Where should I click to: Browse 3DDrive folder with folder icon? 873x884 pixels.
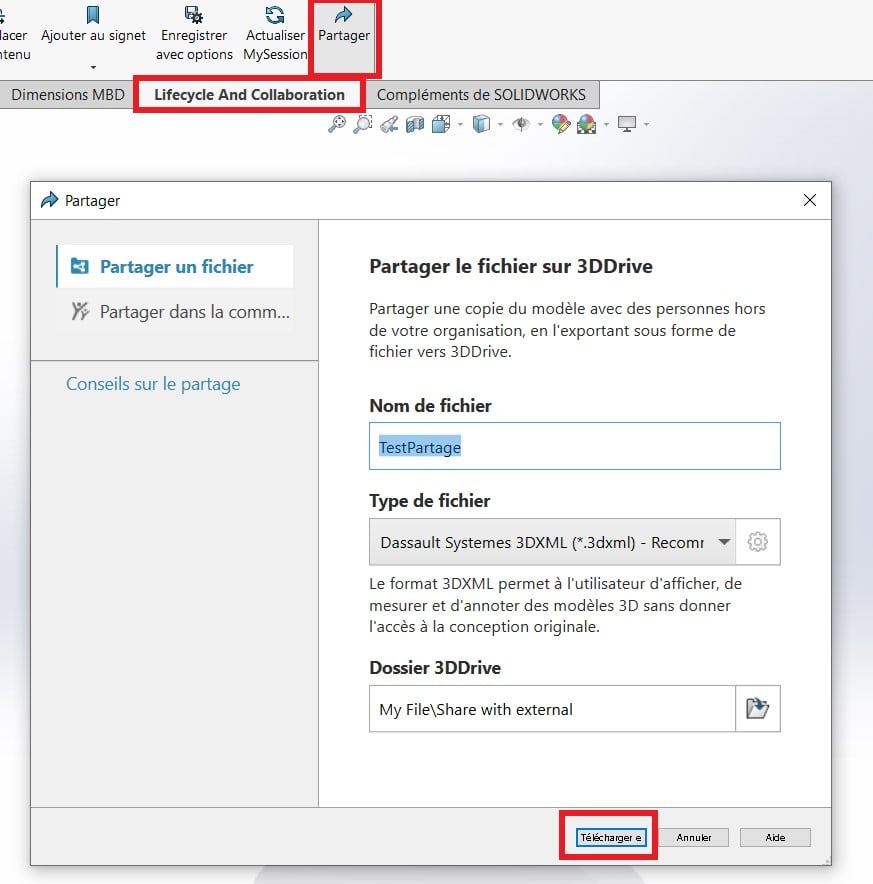coord(758,709)
